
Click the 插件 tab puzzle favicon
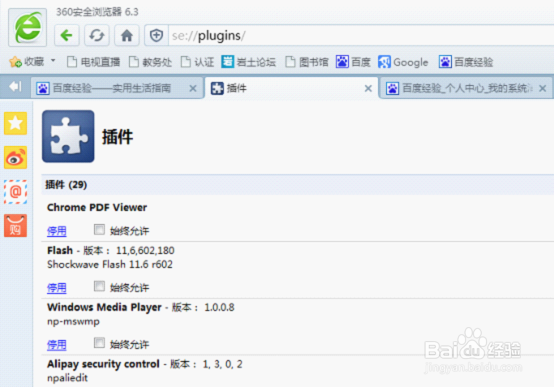[x=217, y=88]
